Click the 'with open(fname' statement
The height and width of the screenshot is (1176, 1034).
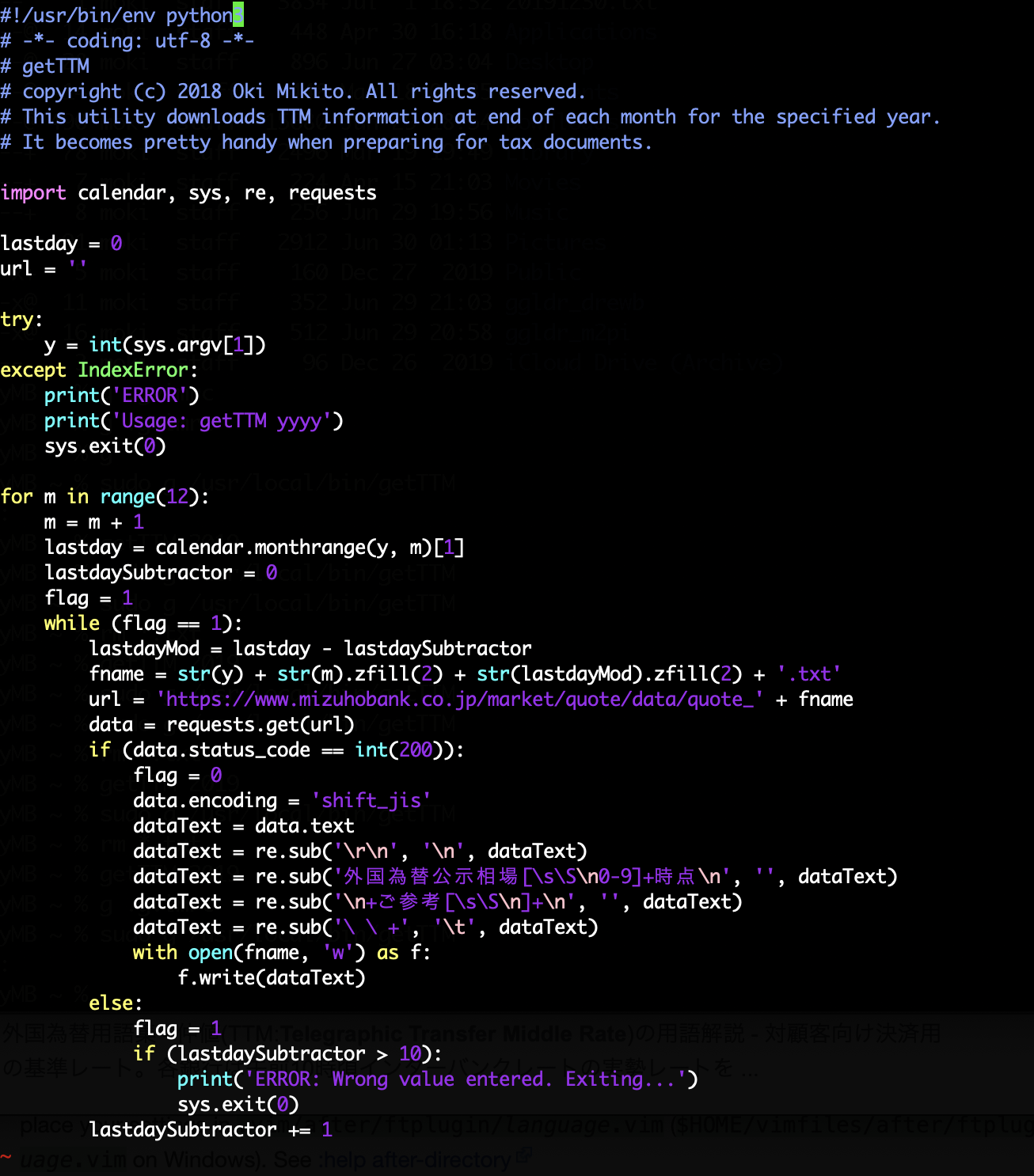pos(215,953)
